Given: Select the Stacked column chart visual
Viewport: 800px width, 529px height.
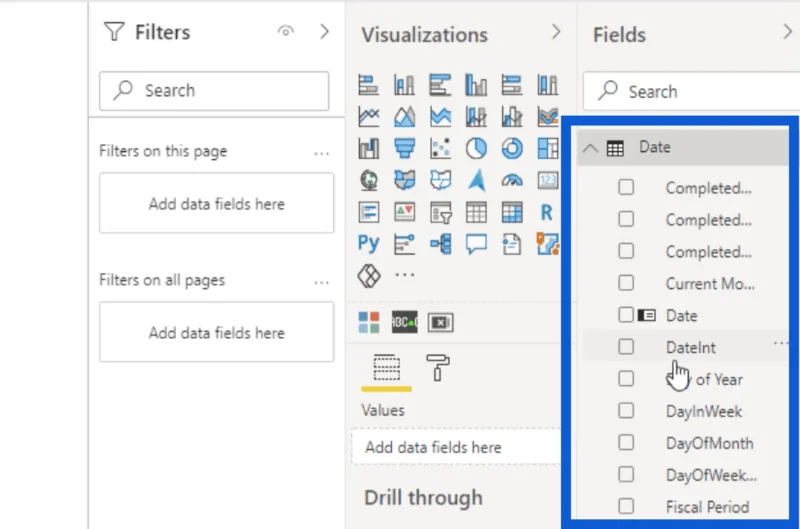Looking at the screenshot, I should (404, 85).
